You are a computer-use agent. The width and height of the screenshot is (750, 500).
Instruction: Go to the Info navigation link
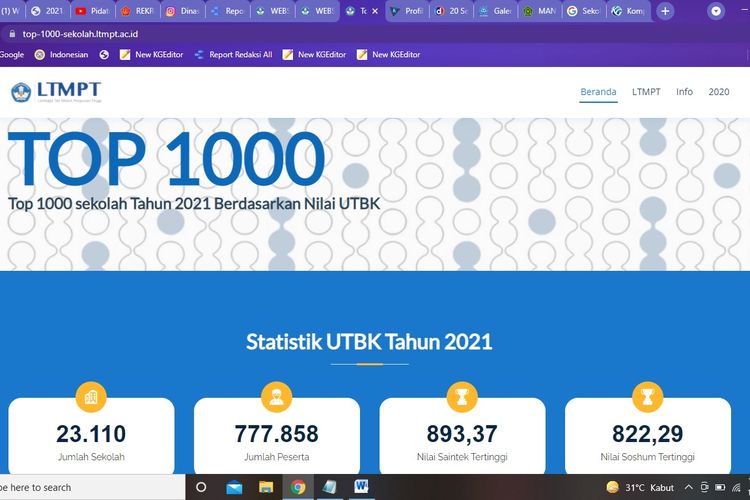684,92
